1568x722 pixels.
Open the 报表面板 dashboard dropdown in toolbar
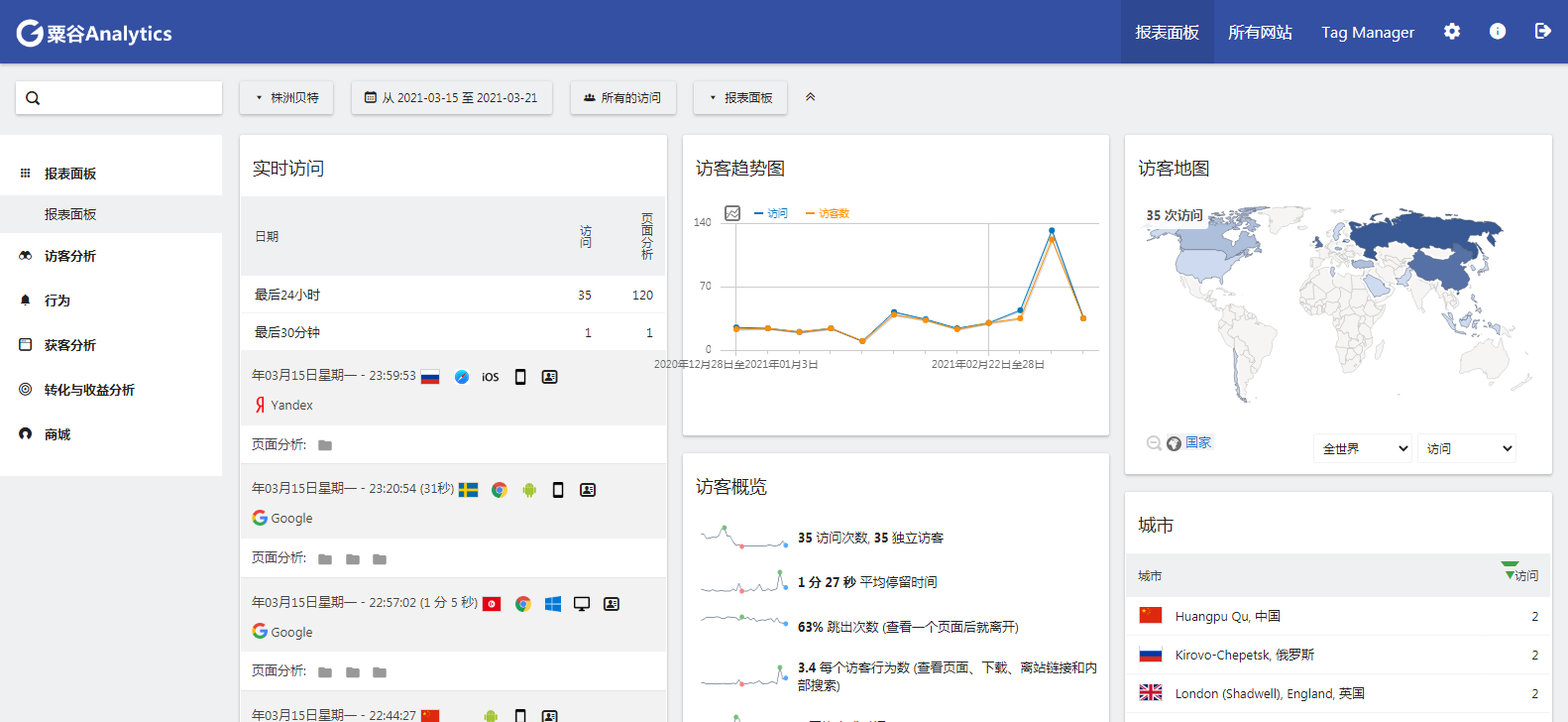pyautogui.click(x=740, y=97)
